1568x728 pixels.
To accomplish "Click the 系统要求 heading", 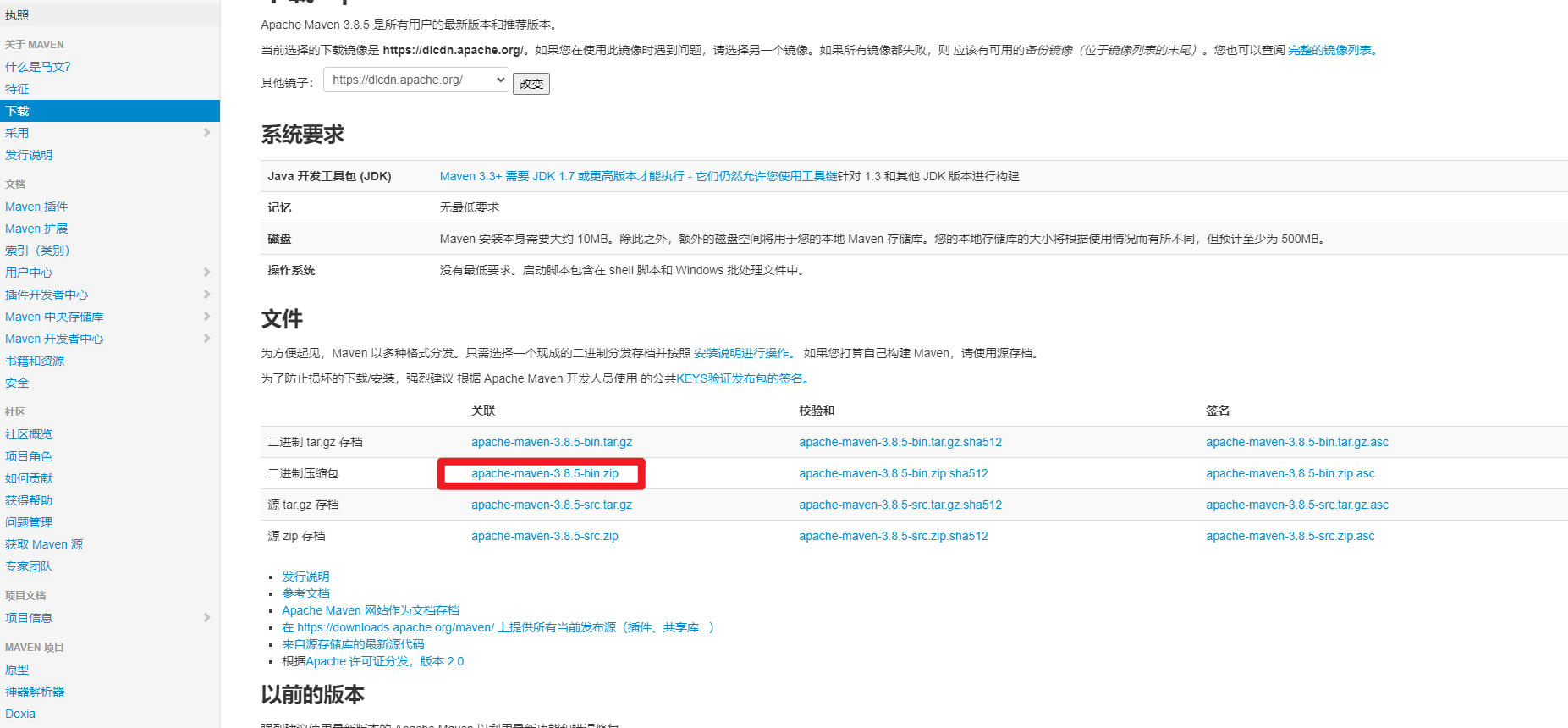I will tap(303, 135).
